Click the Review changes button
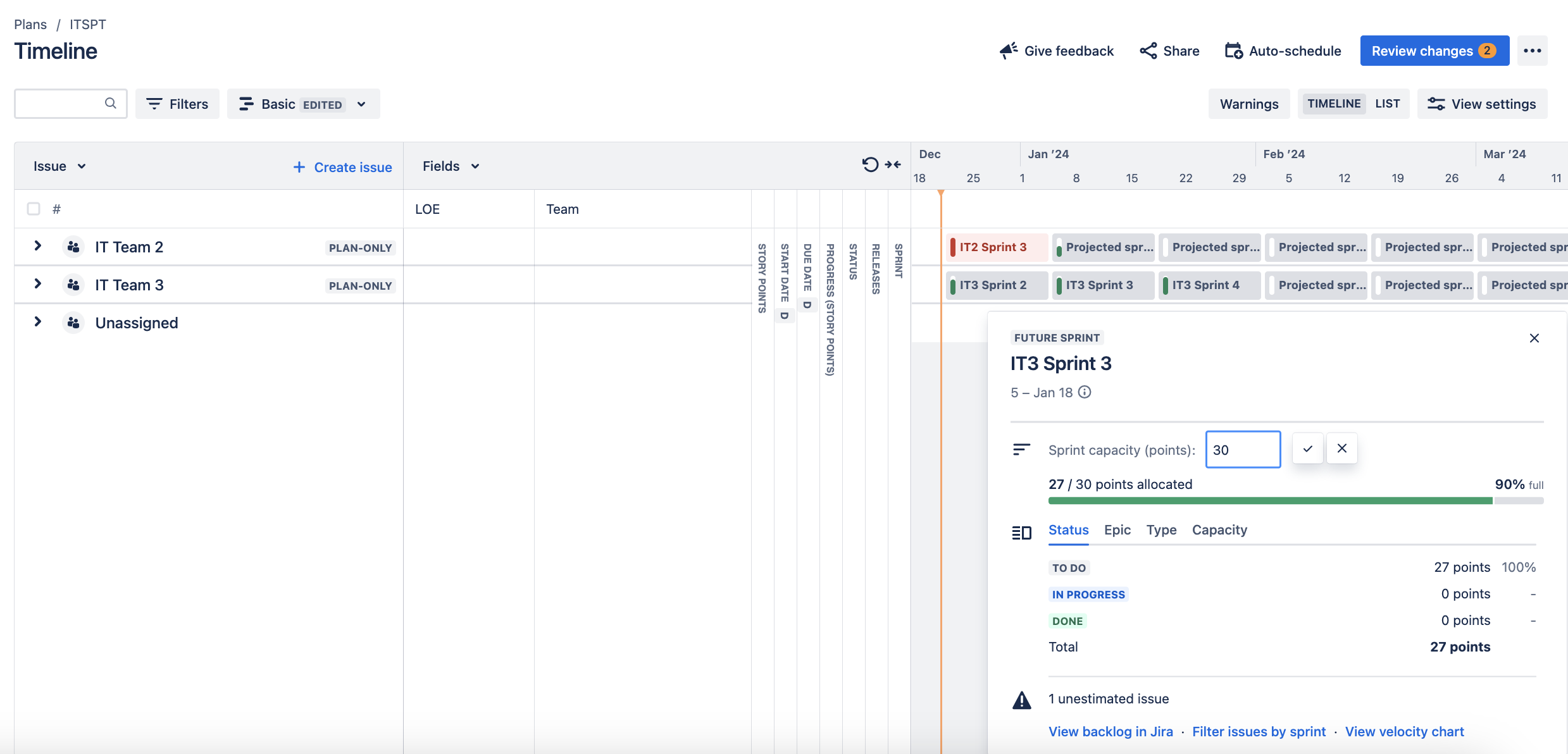This screenshot has width=1568, height=754. tap(1434, 51)
